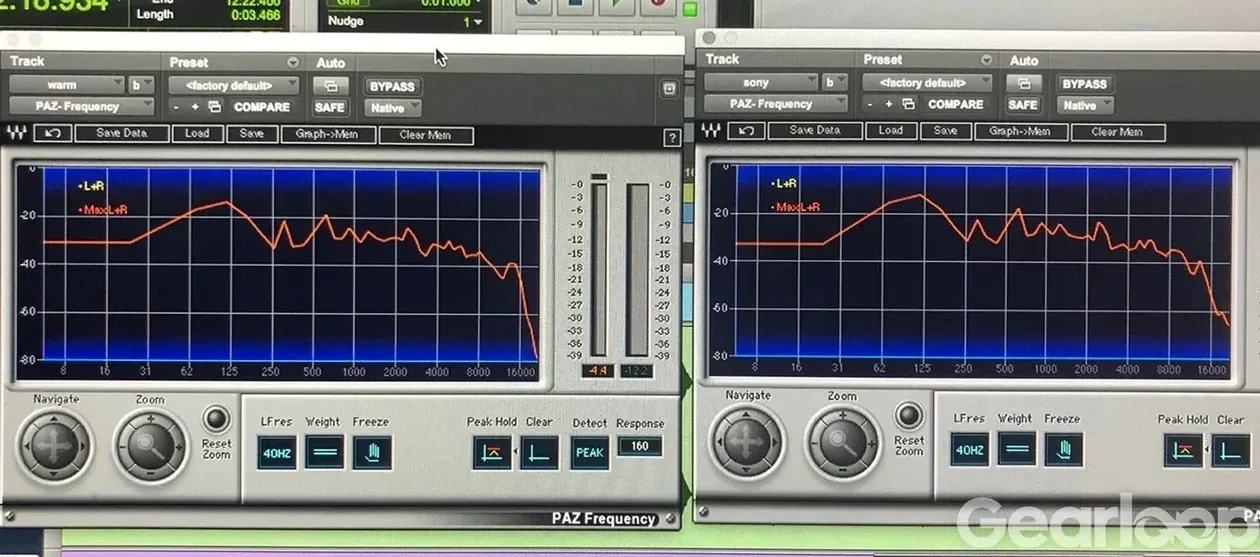
Task: Reset the -12.2 peak readout in warm window
Action: 638,371
